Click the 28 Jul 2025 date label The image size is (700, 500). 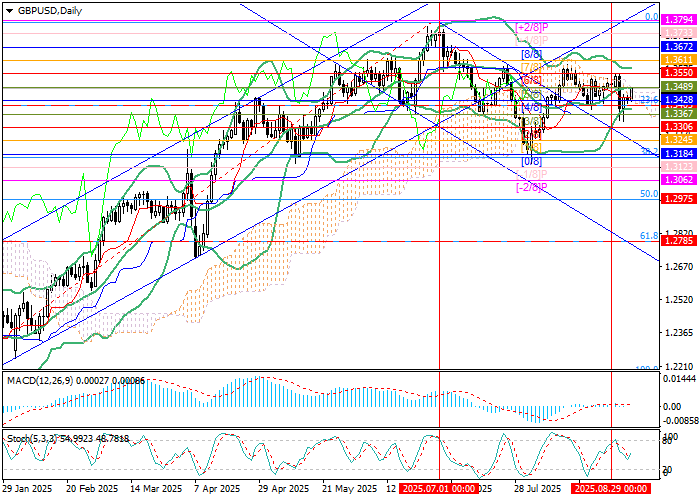point(538,488)
